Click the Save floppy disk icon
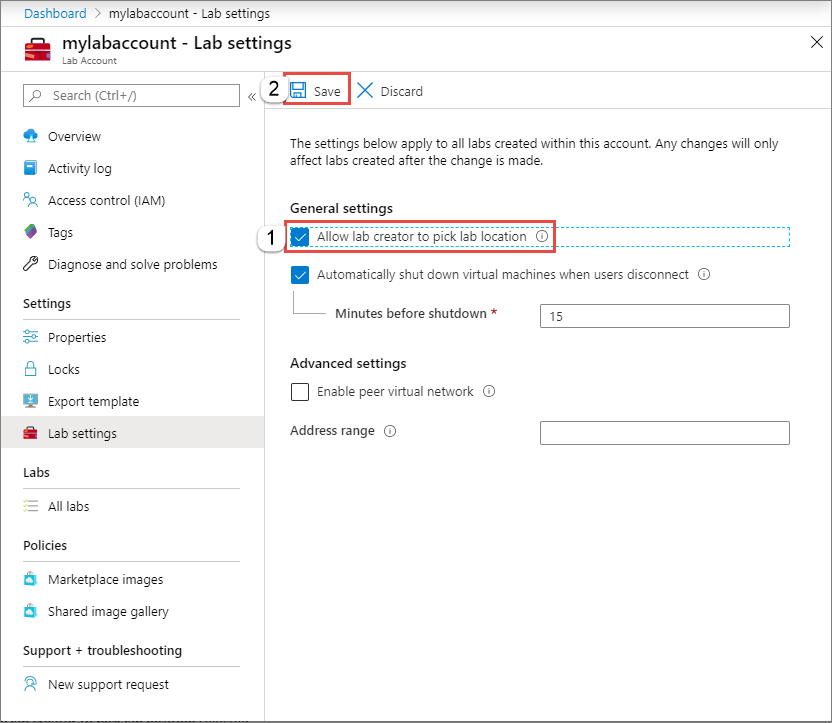Screen dimensions: 832x723 point(298,90)
